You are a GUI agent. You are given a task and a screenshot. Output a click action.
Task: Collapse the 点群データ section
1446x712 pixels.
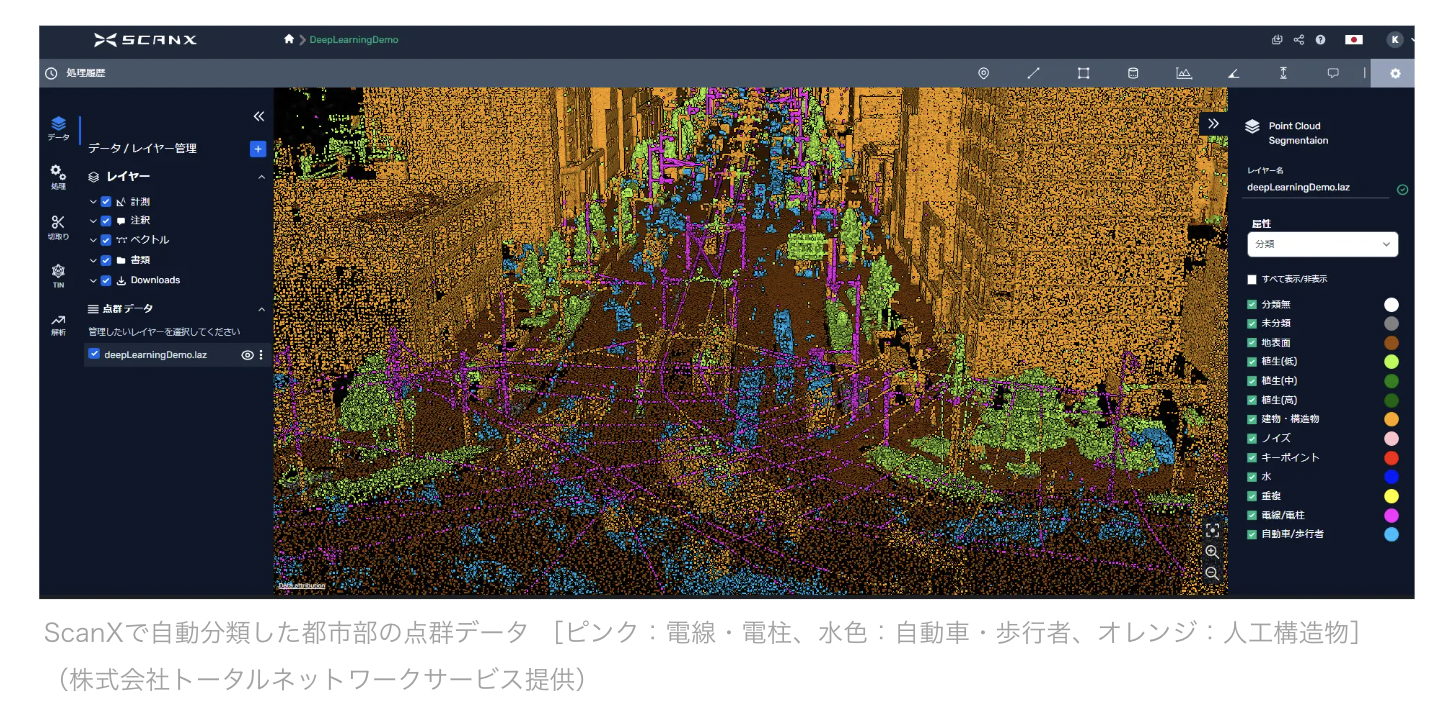tap(262, 309)
